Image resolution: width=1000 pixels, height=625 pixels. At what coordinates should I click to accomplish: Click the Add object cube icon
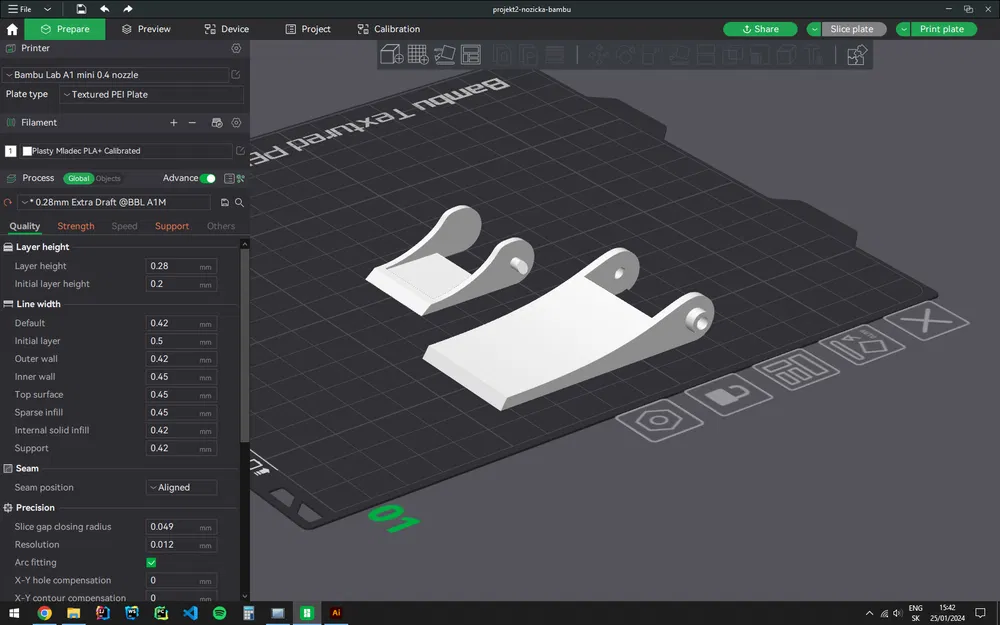(x=392, y=55)
